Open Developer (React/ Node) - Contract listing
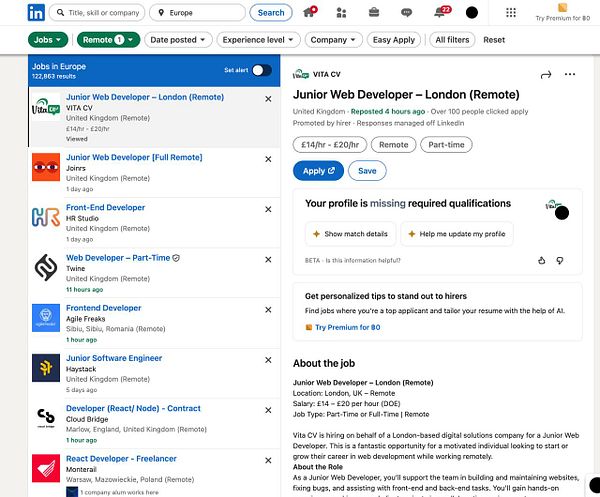Image resolution: width=600 pixels, height=497 pixels. coord(133,408)
